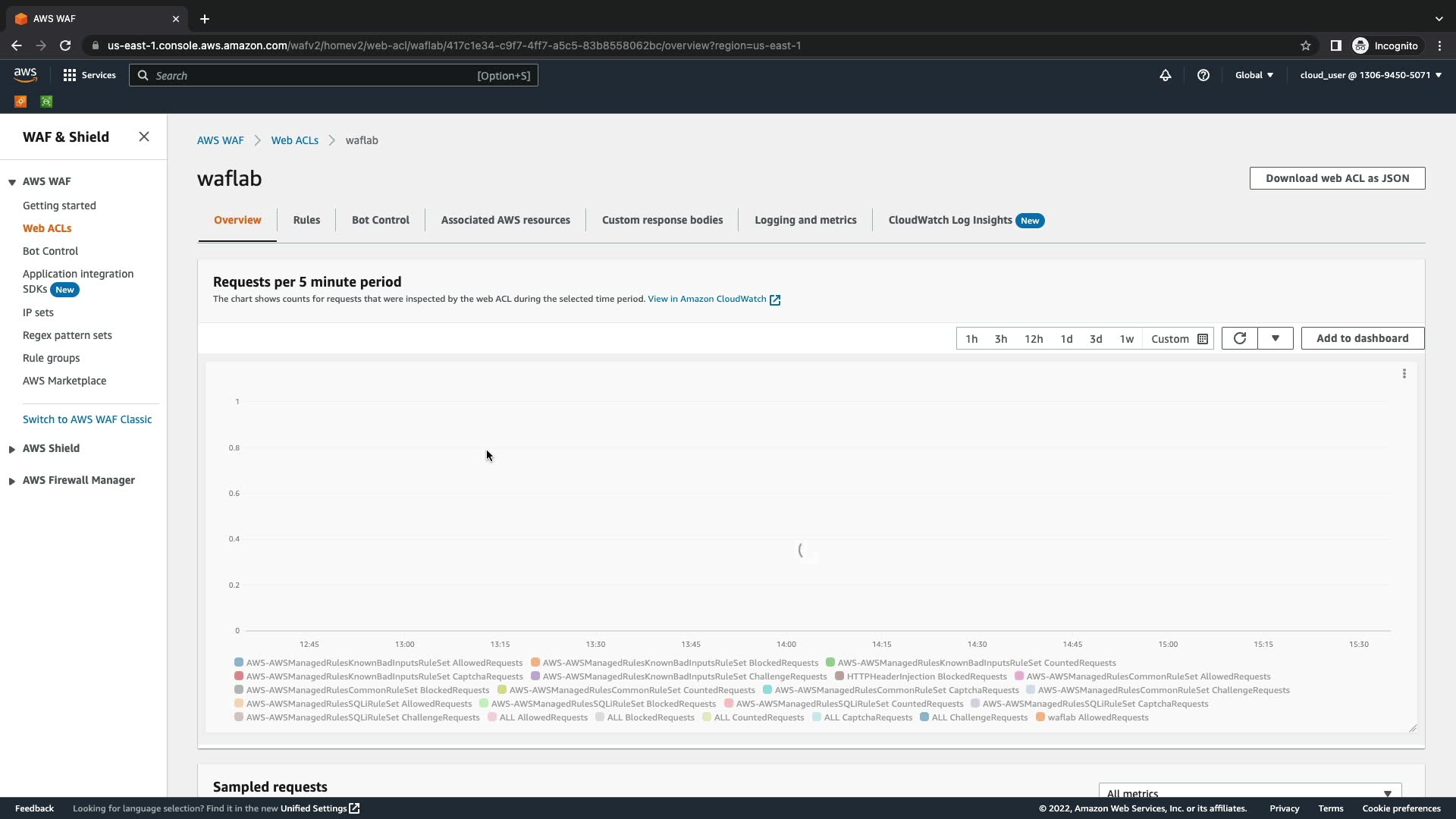Click the AWS logo home icon
This screenshot has height=819, width=1456.
coord(25,74)
